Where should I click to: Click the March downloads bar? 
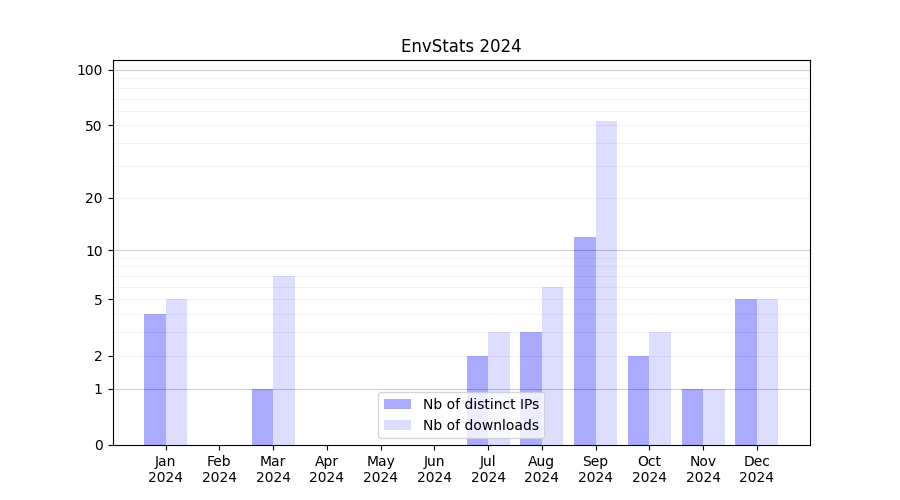284,360
